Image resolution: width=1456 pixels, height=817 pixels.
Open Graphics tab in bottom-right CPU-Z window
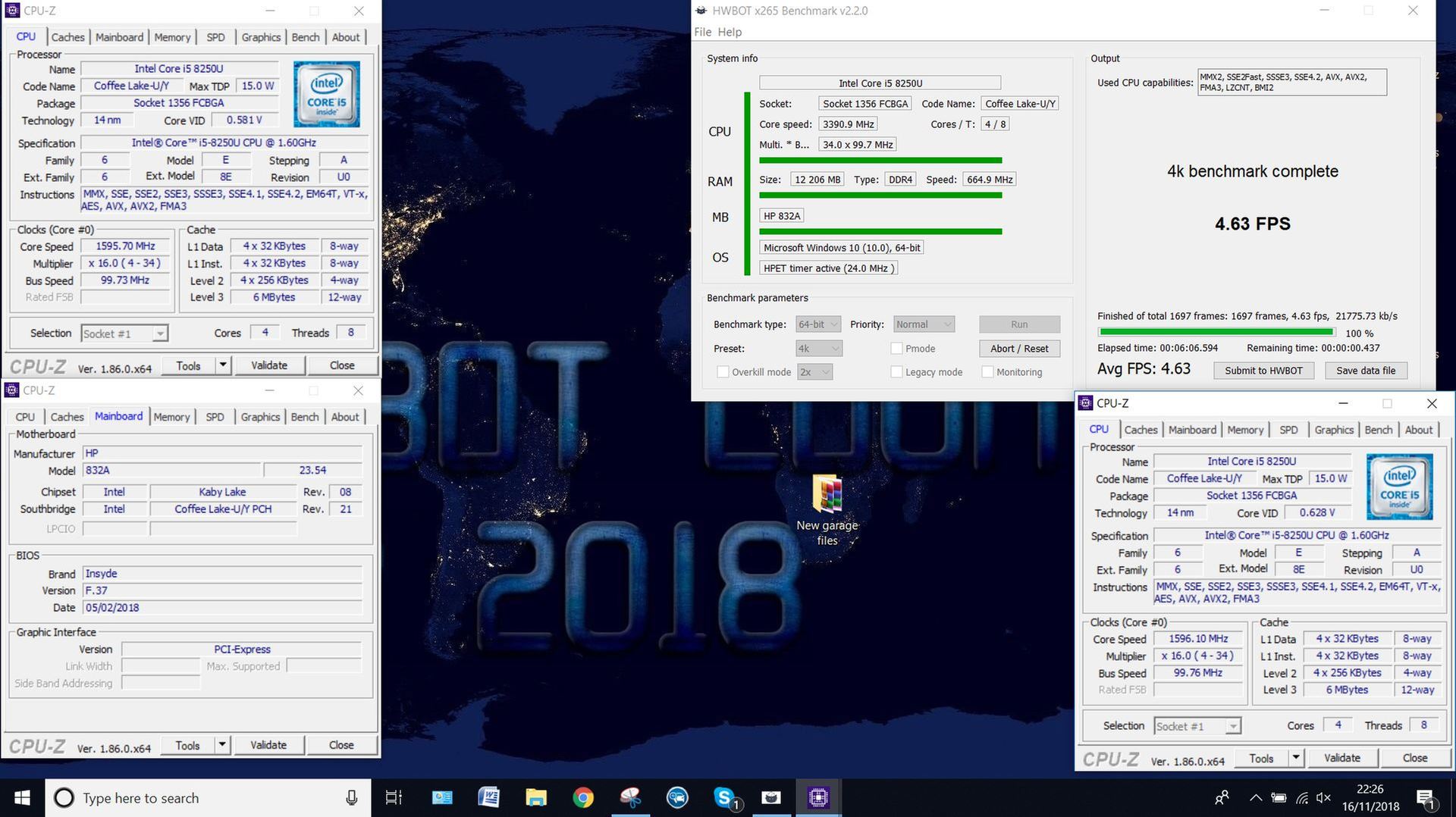pos(1334,430)
